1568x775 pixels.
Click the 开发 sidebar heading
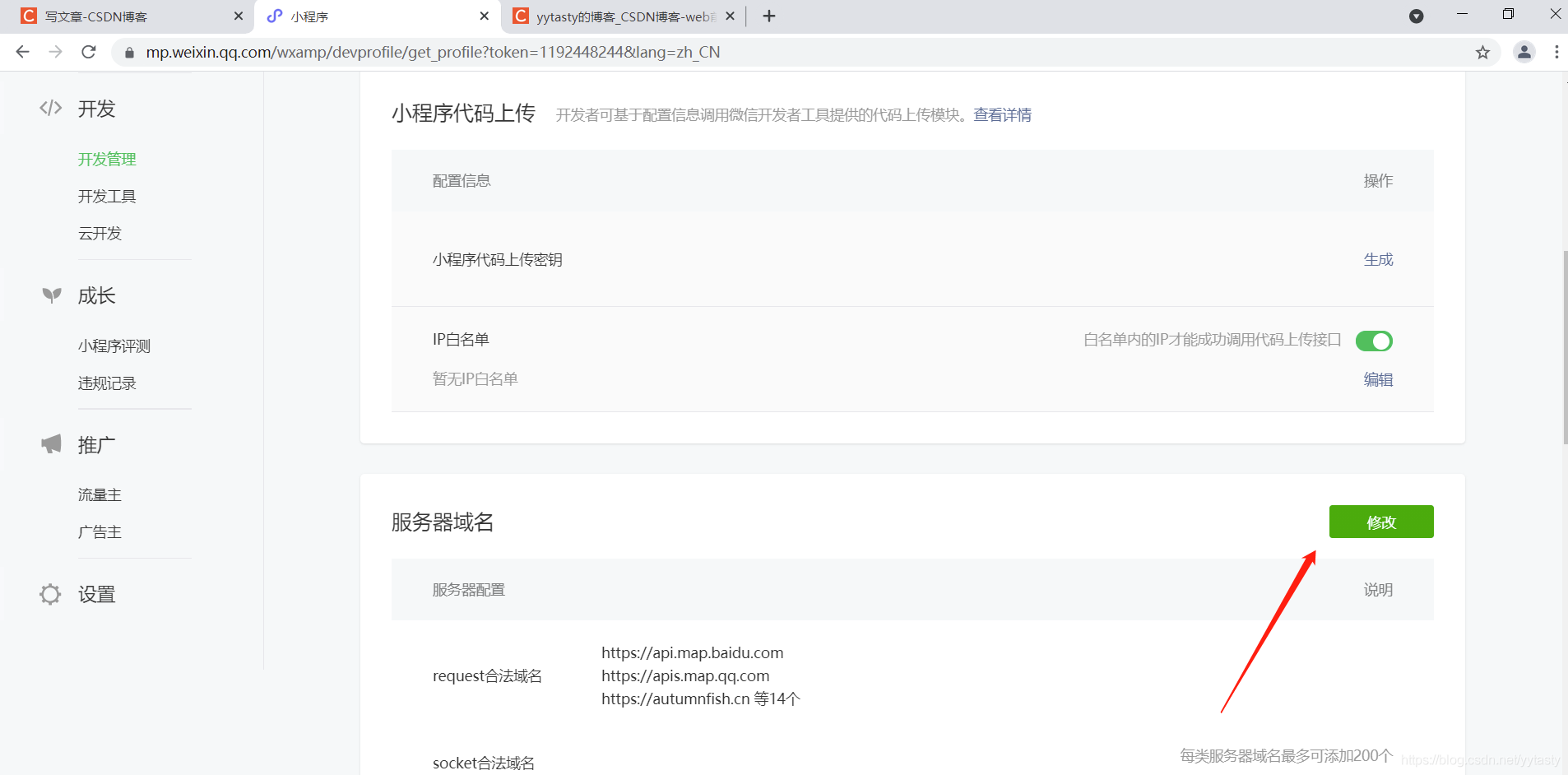[x=96, y=109]
